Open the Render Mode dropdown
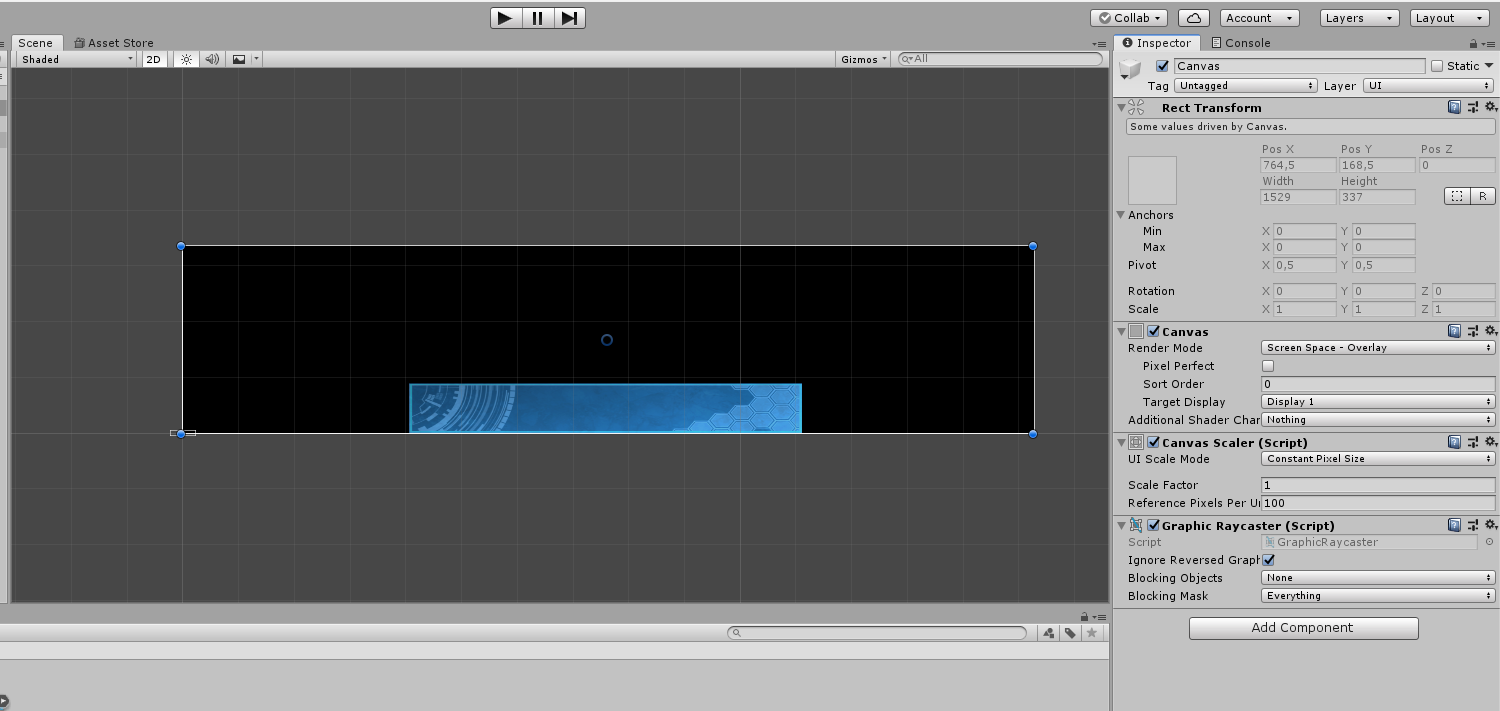 point(1377,347)
